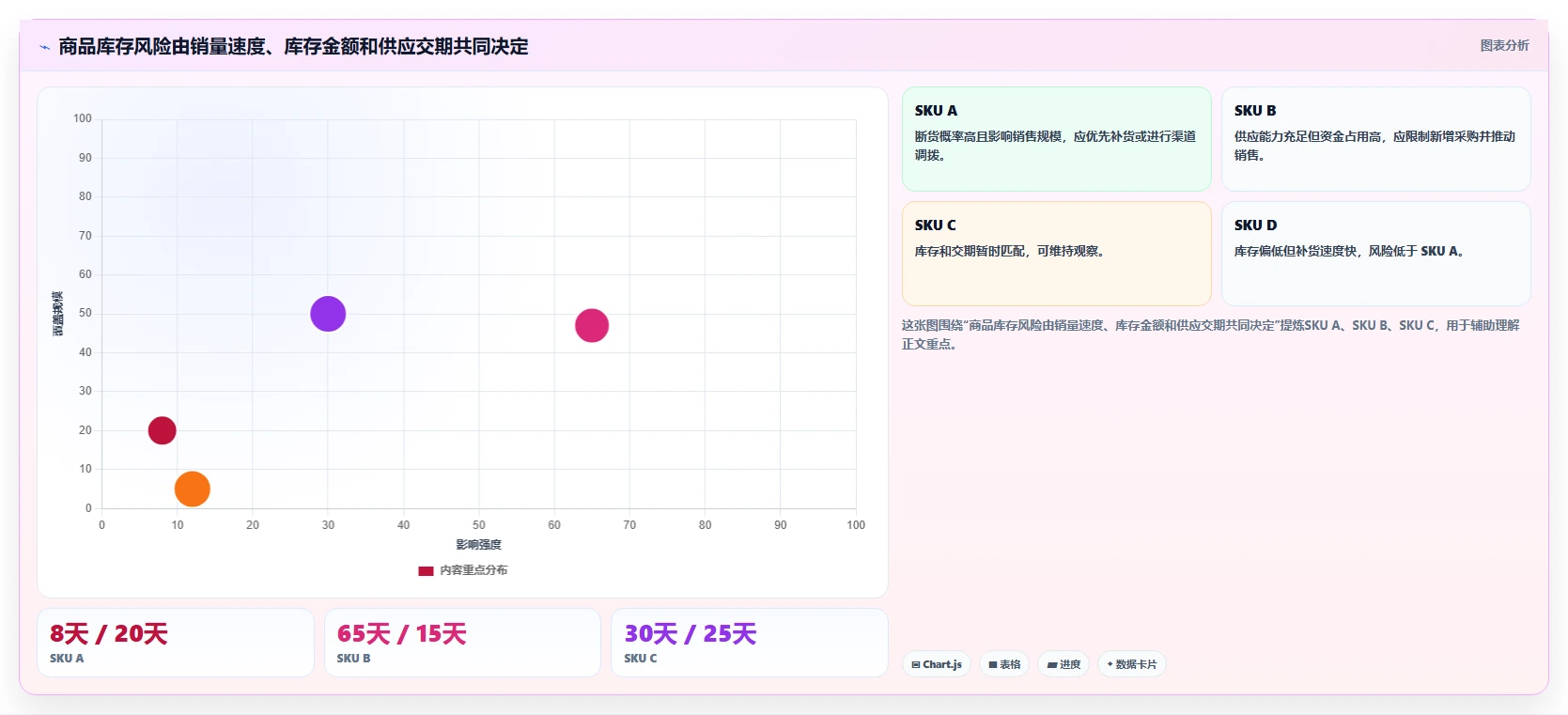Viewport: 1568px width, 715px height.
Task: Click the SKU C label under 30天 / 25天
Action: [x=641, y=659]
